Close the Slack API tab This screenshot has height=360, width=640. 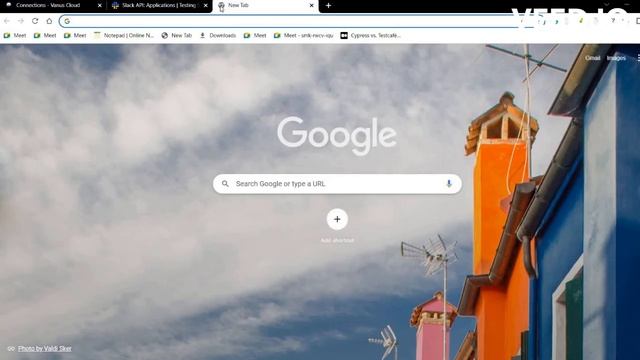[x=205, y=6]
